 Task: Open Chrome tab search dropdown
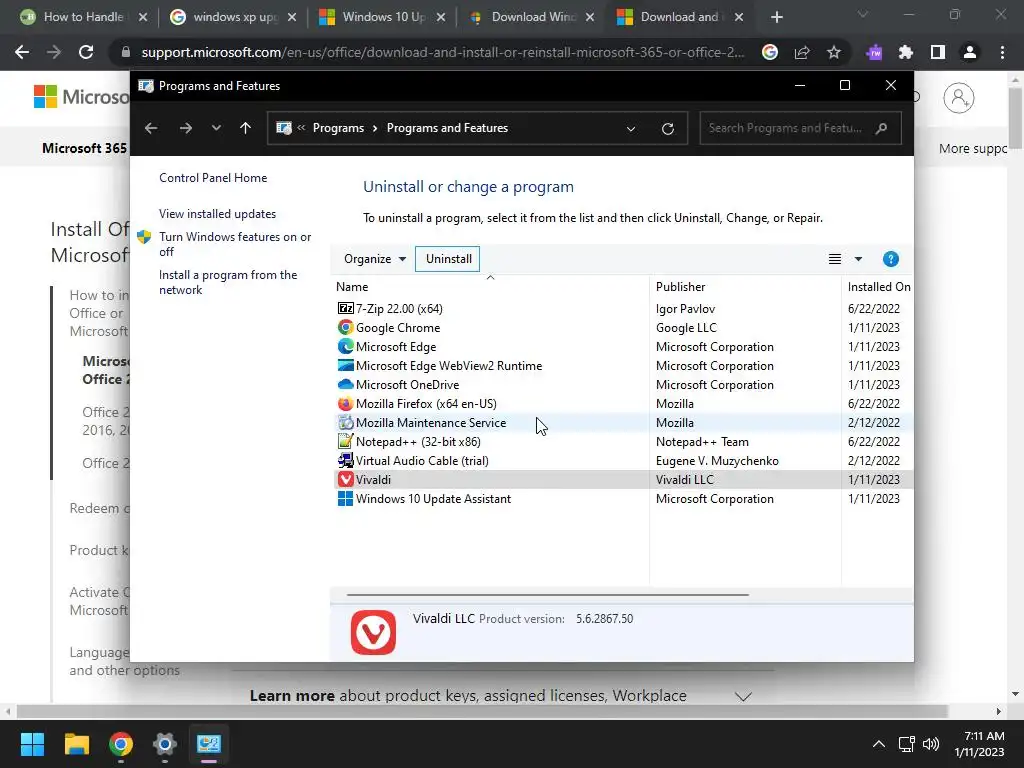point(863,14)
